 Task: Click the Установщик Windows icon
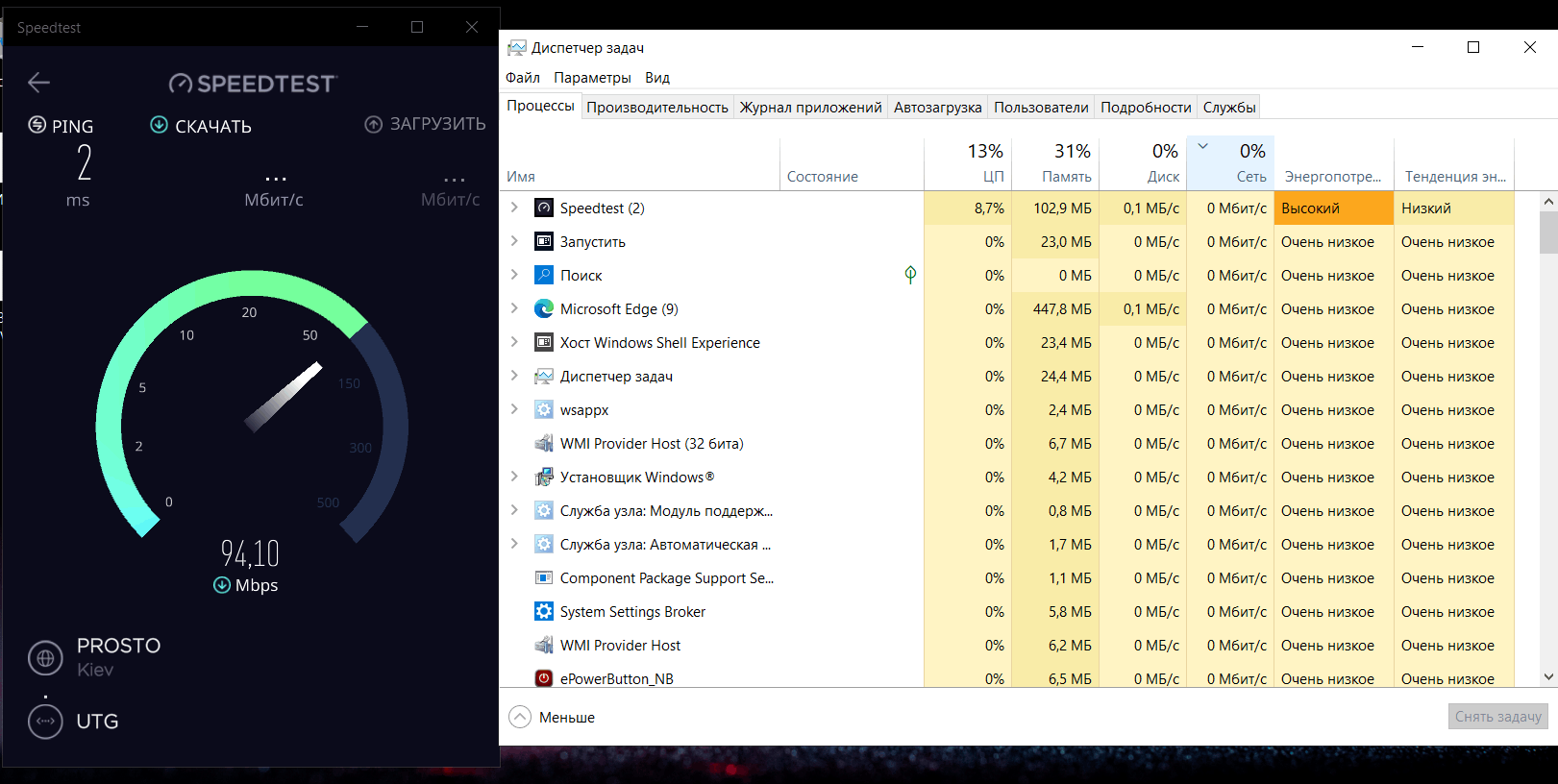(x=544, y=477)
